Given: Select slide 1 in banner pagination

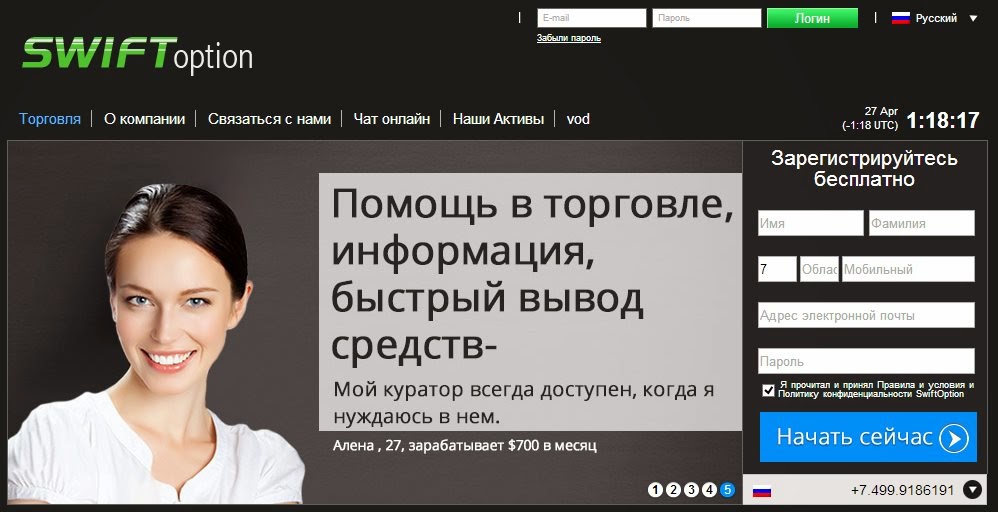Looking at the screenshot, I should point(656,490).
